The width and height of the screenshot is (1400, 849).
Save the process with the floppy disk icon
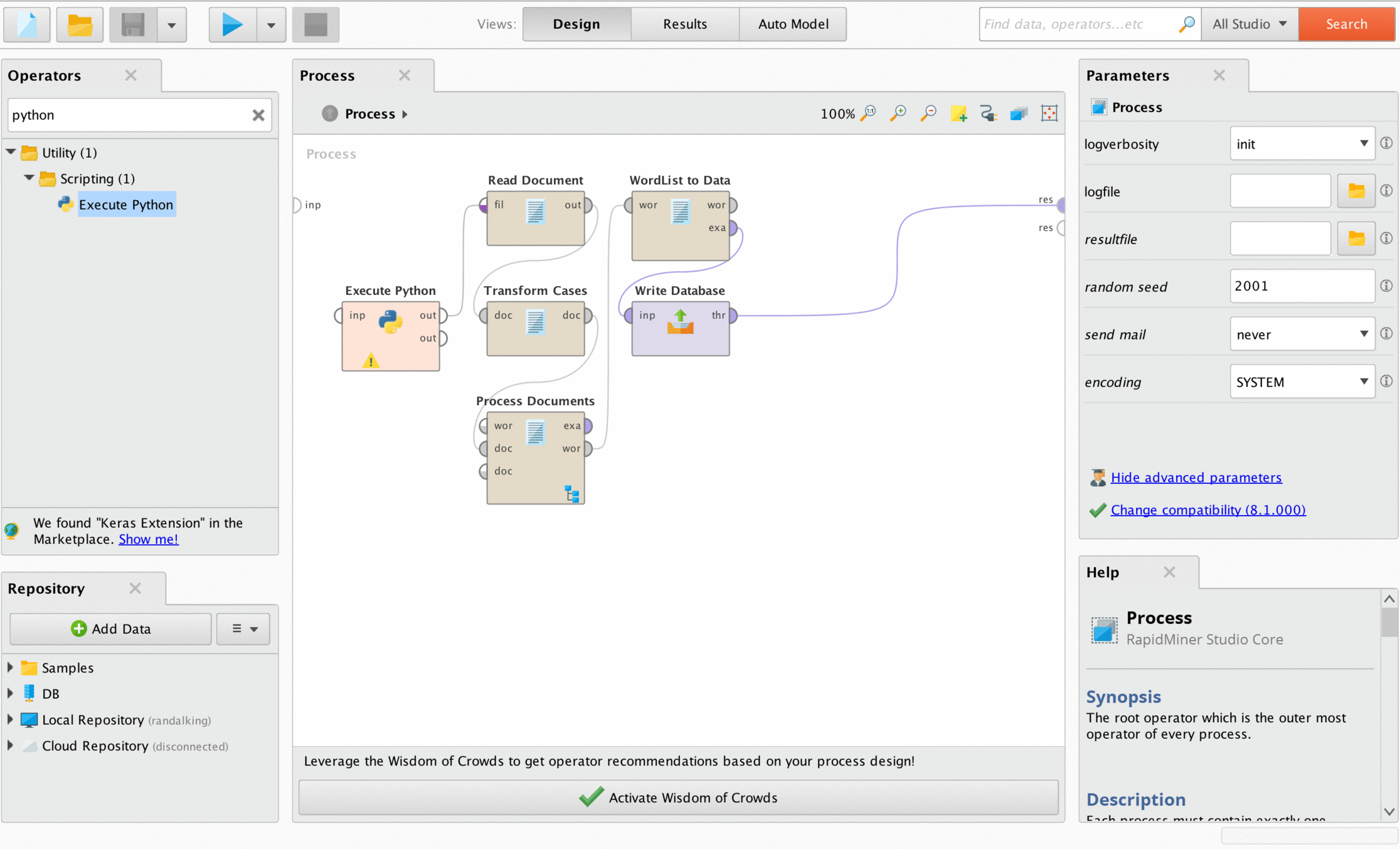tap(133, 24)
